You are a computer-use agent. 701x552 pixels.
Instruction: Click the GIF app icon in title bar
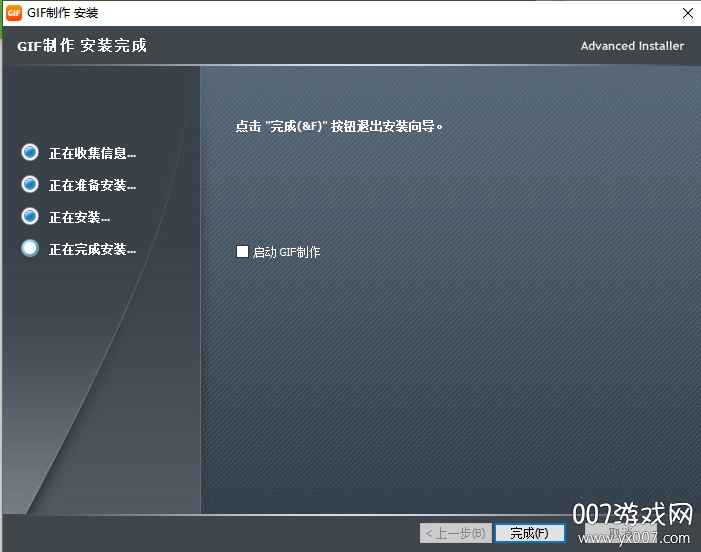(x=14, y=13)
